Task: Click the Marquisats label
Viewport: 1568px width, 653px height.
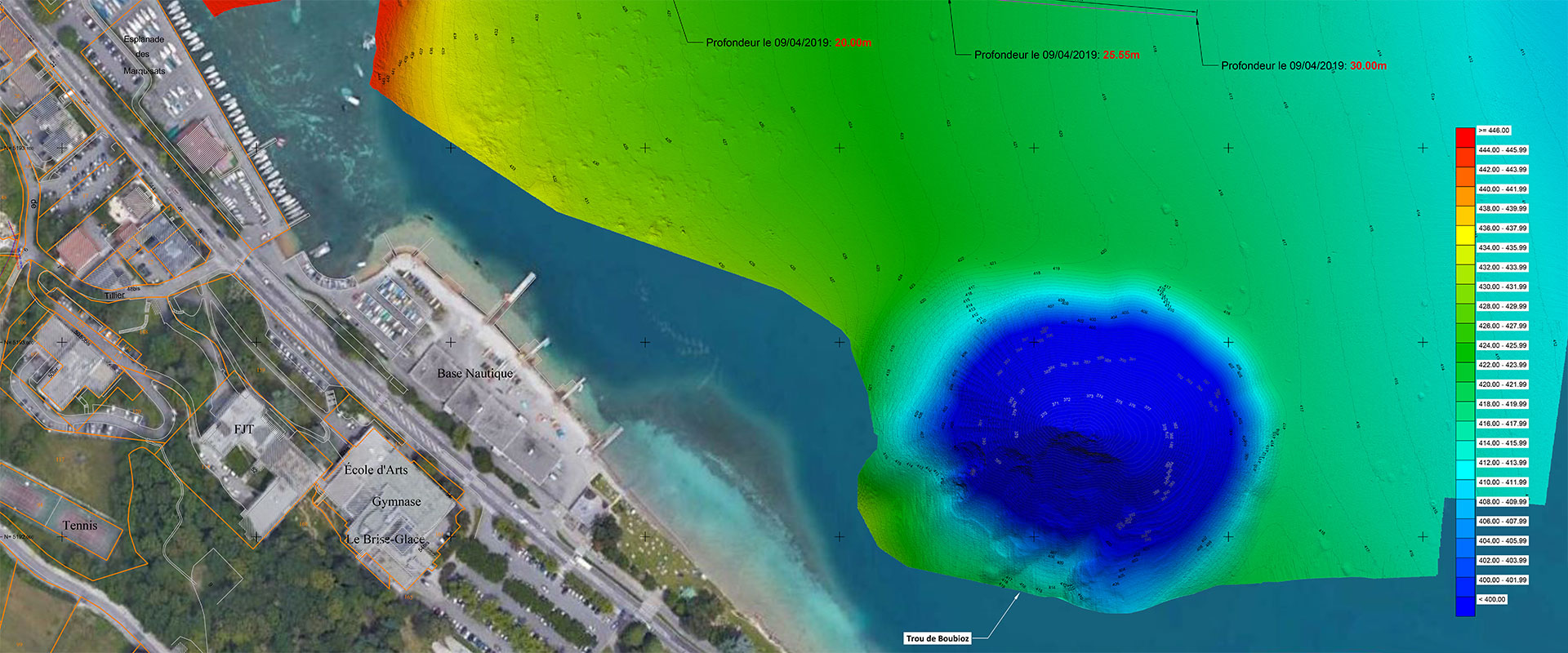Action: (144, 71)
